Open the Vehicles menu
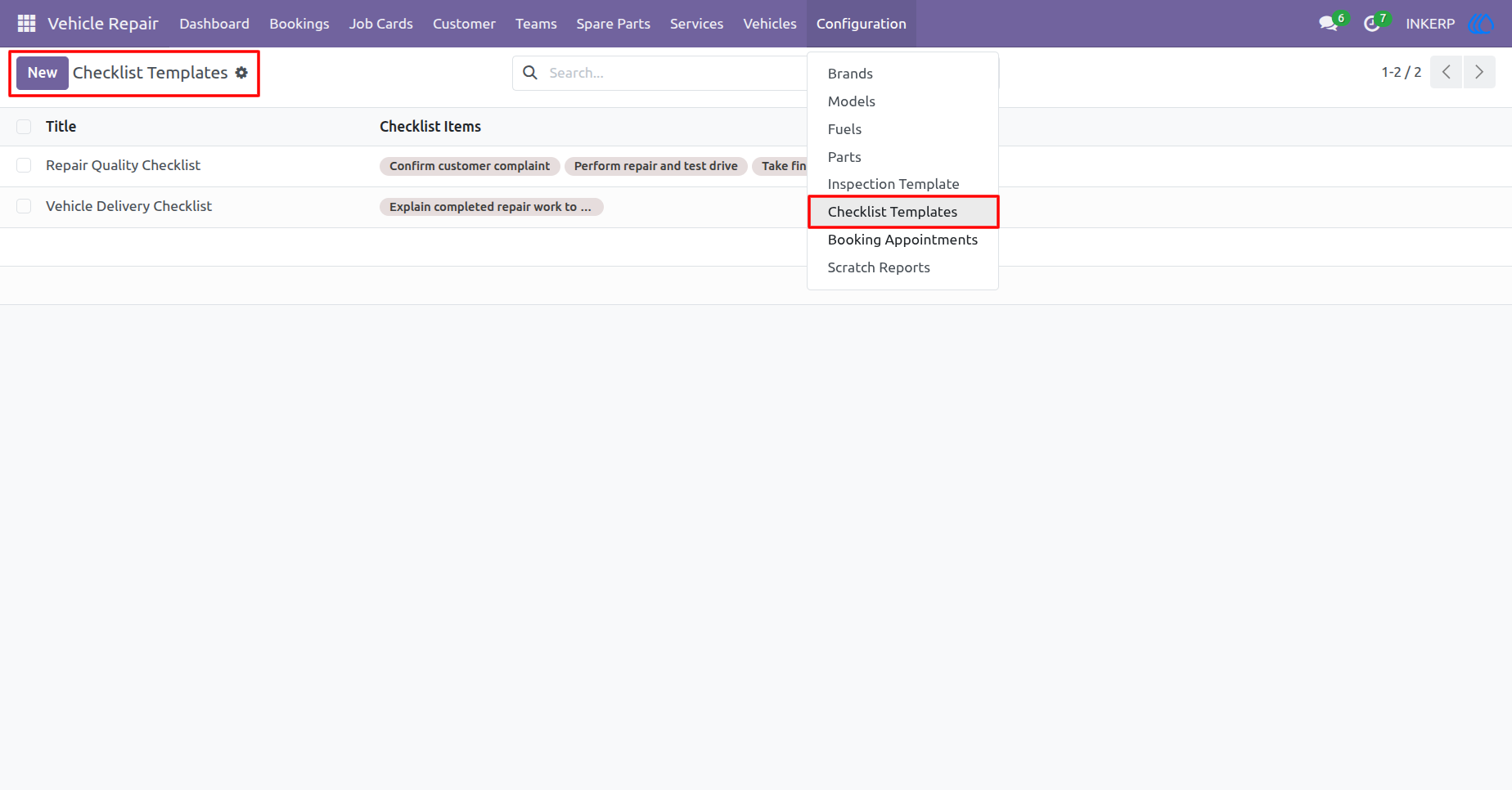Image resolution: width=1512 pixels, height=790 pixels. click(770, 24)
